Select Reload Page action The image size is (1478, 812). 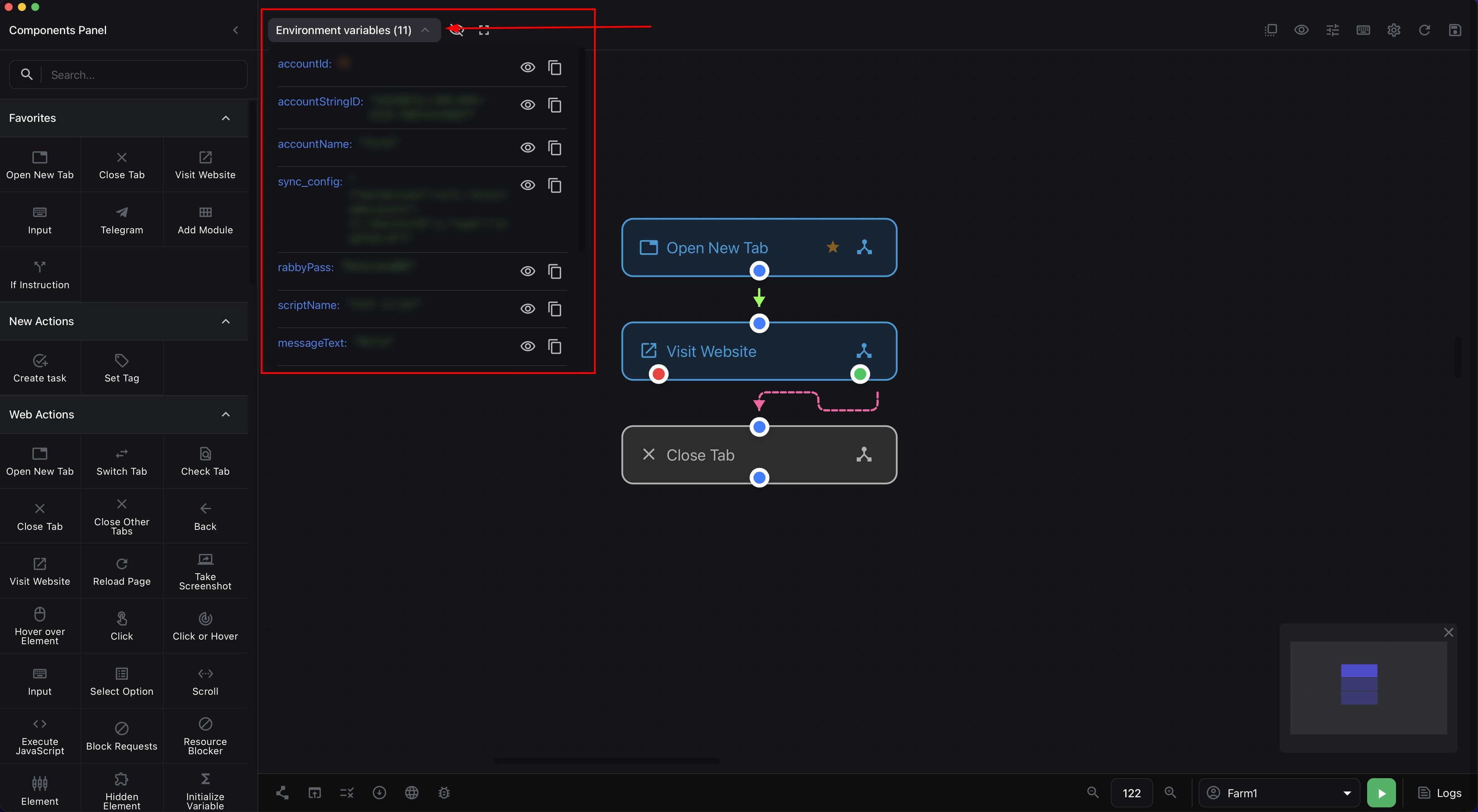click(122, 571)
